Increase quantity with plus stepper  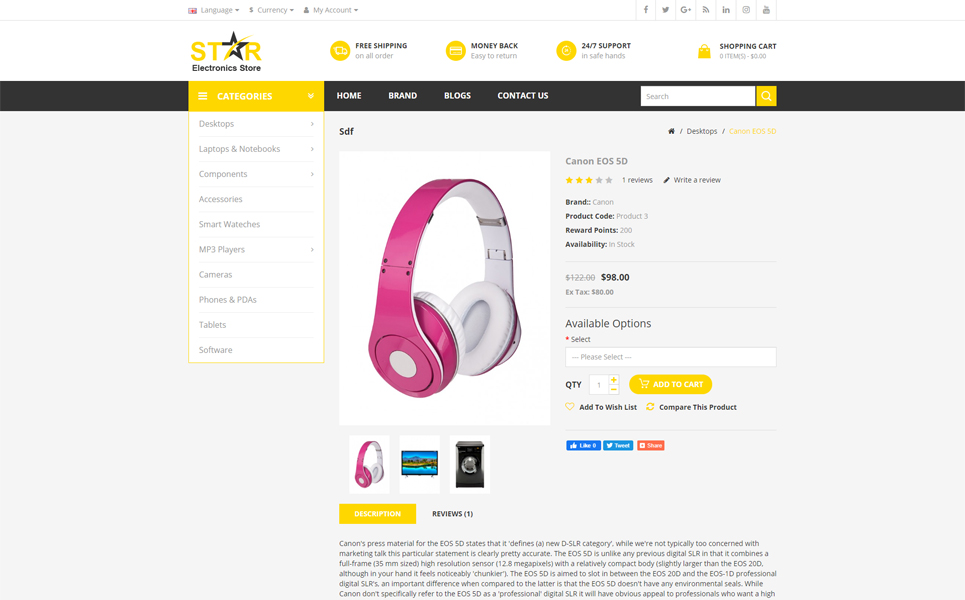click(614, 380)
